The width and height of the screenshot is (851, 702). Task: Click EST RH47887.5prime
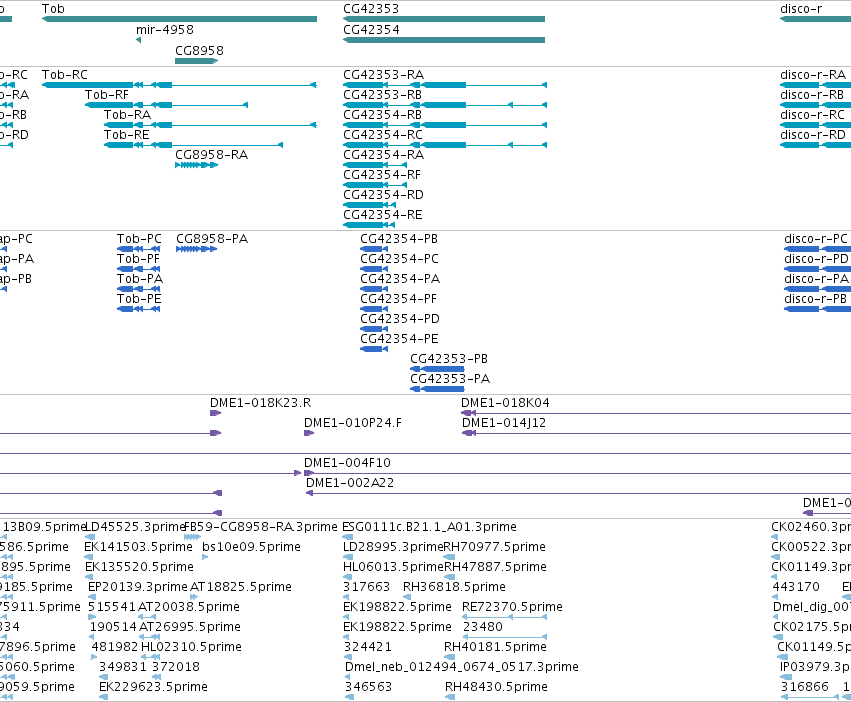pyautogui.click(x=495, y=567)
